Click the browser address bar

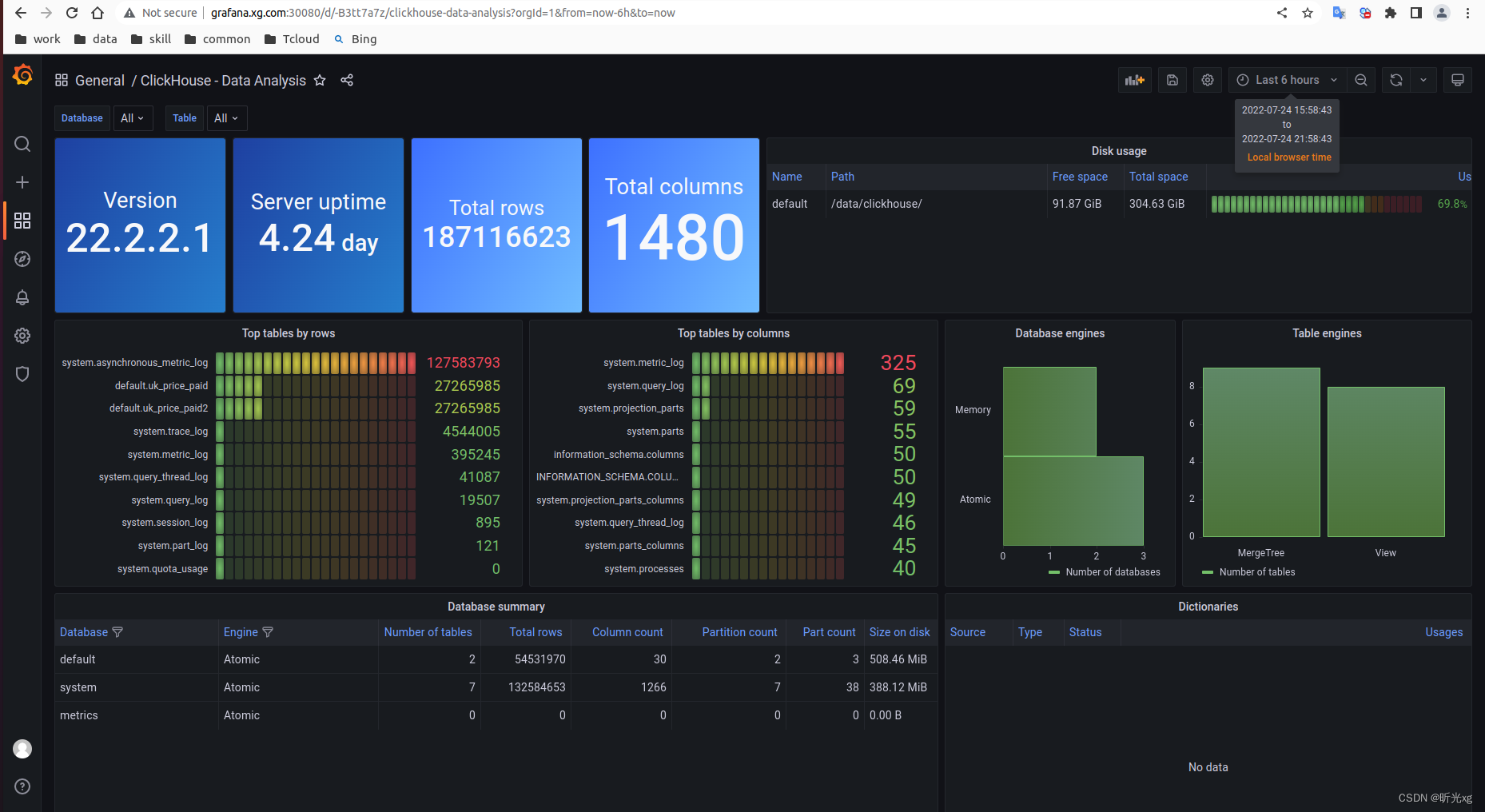point(440,13)
